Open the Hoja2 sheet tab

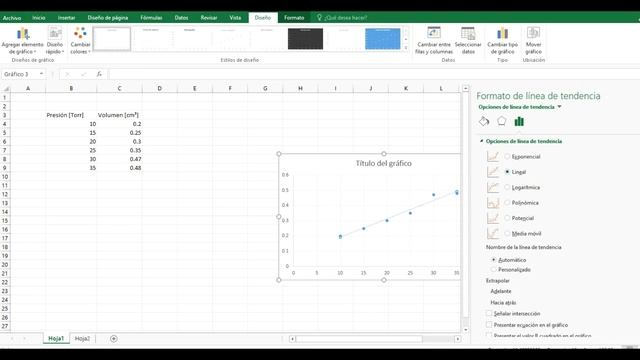click(82, 338)
